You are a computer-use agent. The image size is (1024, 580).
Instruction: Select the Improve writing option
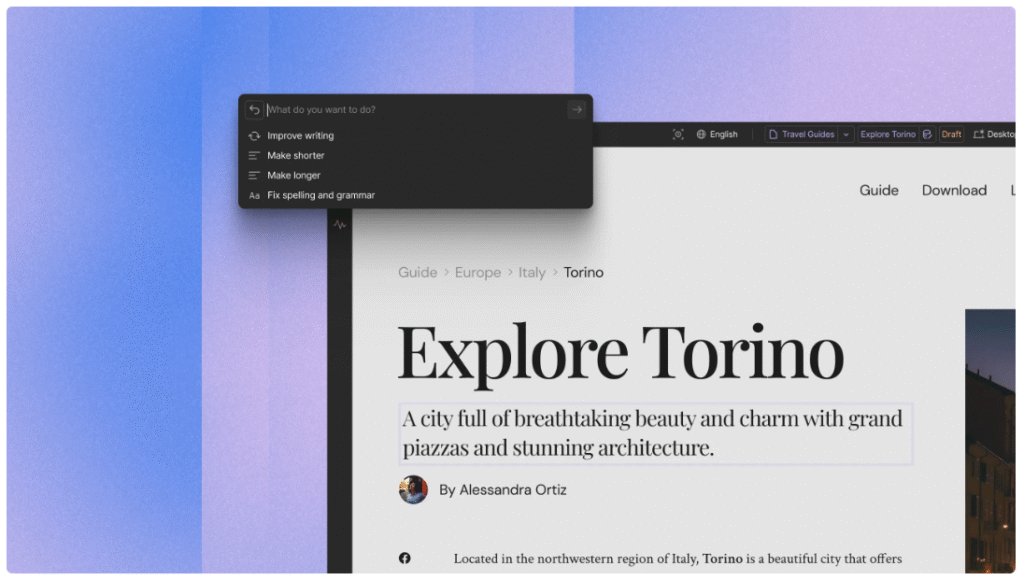(300, 136)
